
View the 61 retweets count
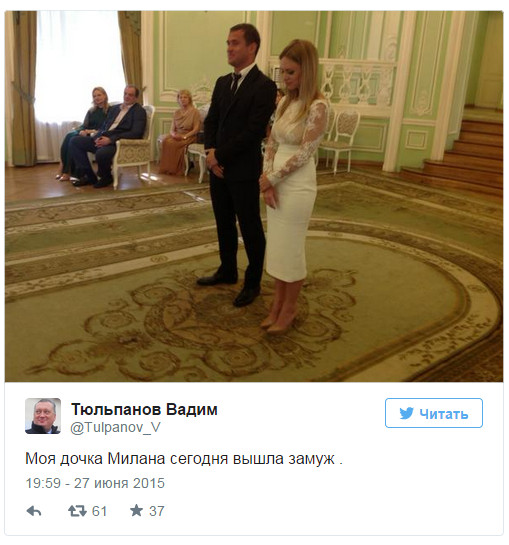99,511
